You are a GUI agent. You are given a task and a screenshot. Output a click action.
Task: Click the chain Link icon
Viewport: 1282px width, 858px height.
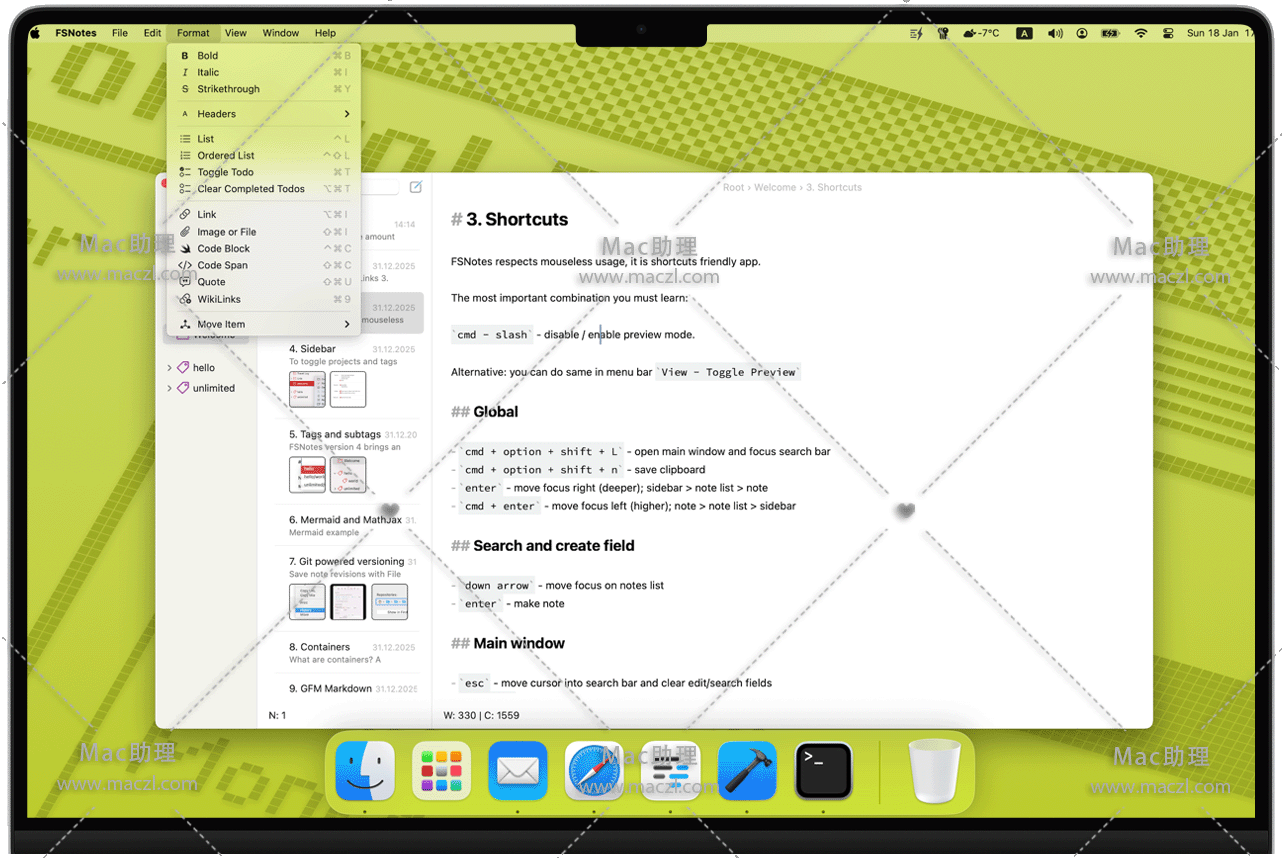(185, 215)
